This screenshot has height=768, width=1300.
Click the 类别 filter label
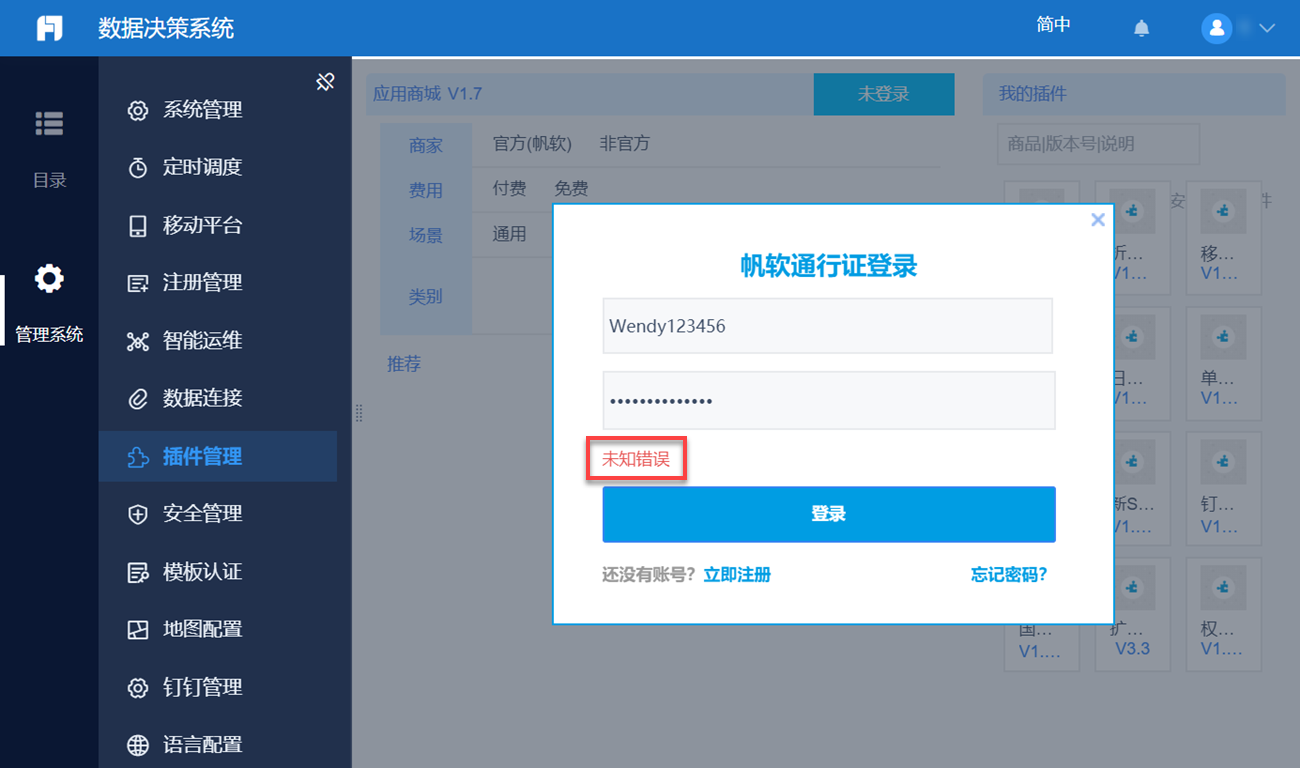point(425,297)
